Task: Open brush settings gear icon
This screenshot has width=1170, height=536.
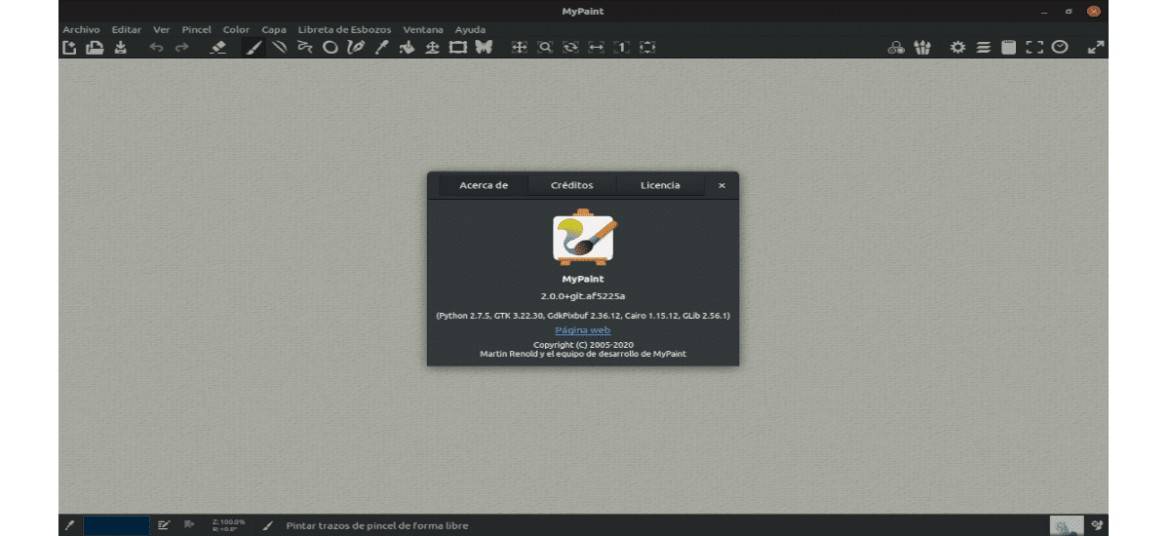Action: click(x=957, y=48)
